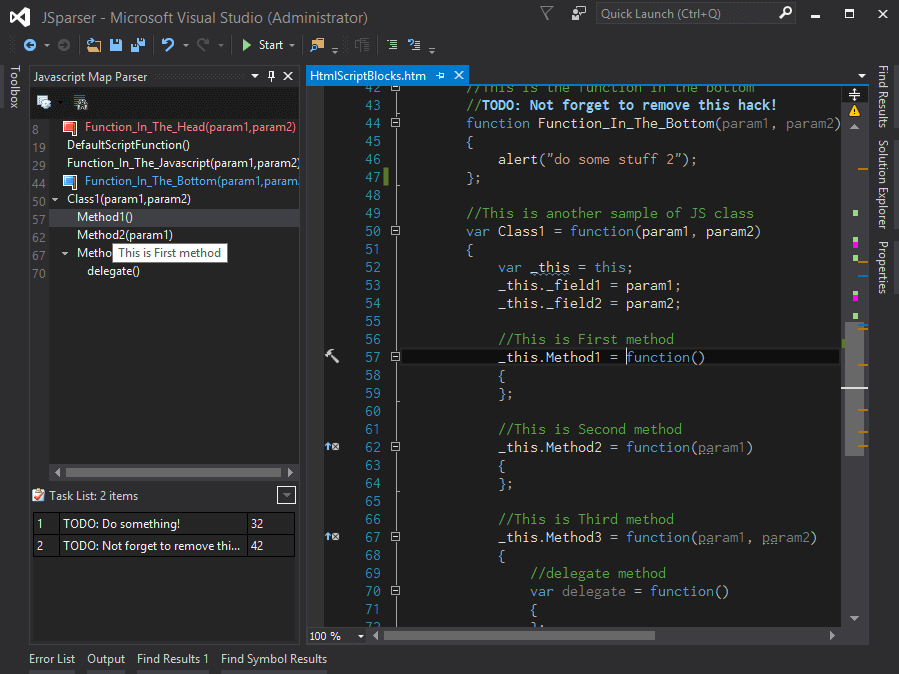899x674 pixels.
Task: Select task 'TODO: Do something!' row
Action: coord(164,524)
